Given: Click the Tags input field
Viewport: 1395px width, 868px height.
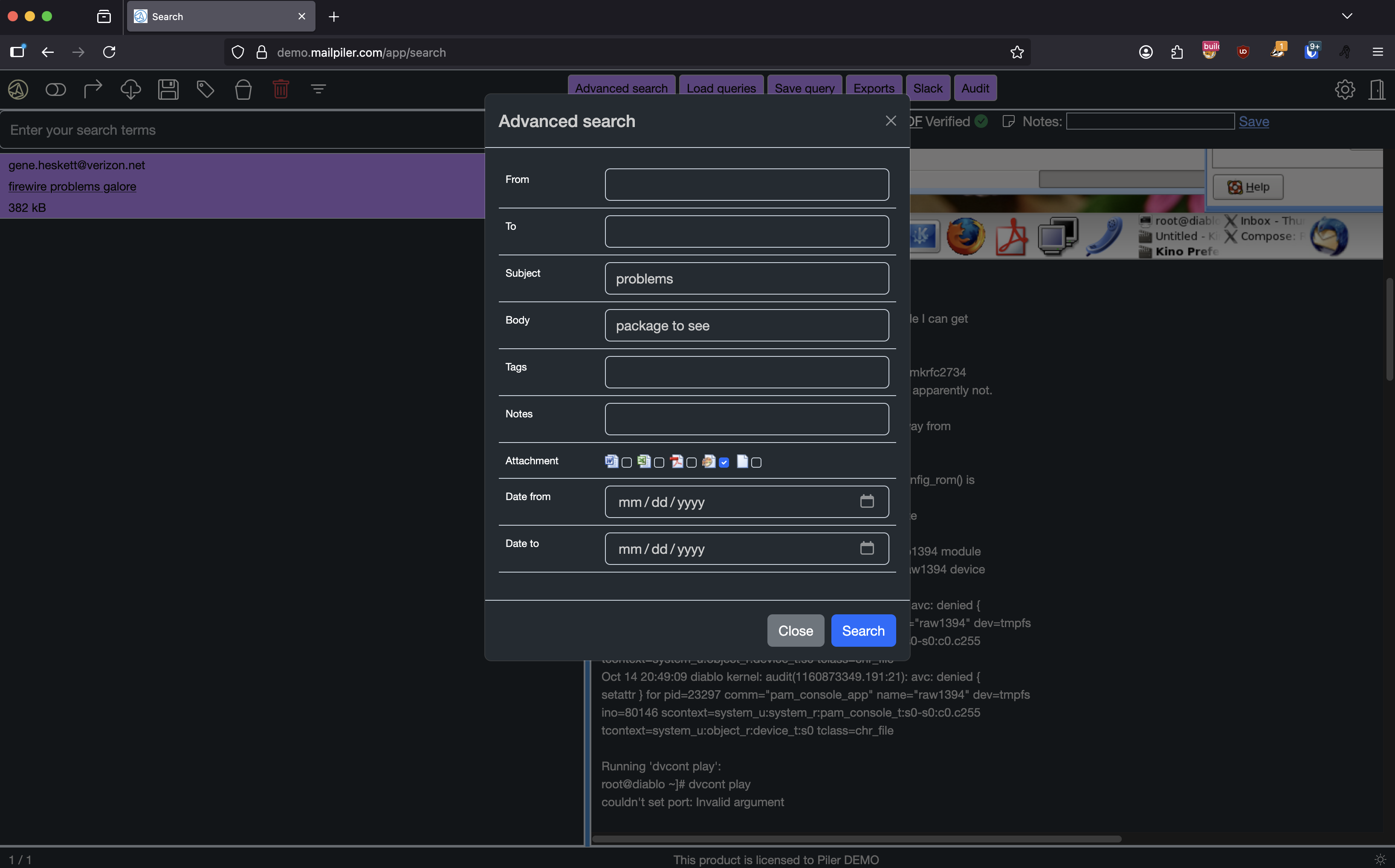Looking at the screenshot, I should (746, 372).
